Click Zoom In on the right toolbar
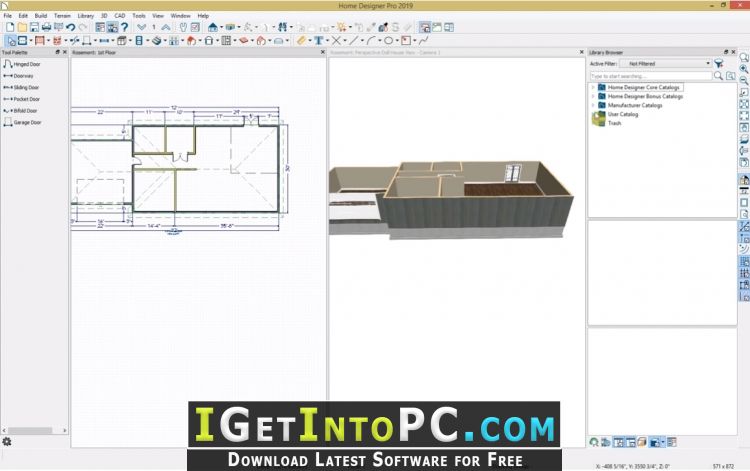The width and height of the screenshot is (750, 471). coord(744,69)
